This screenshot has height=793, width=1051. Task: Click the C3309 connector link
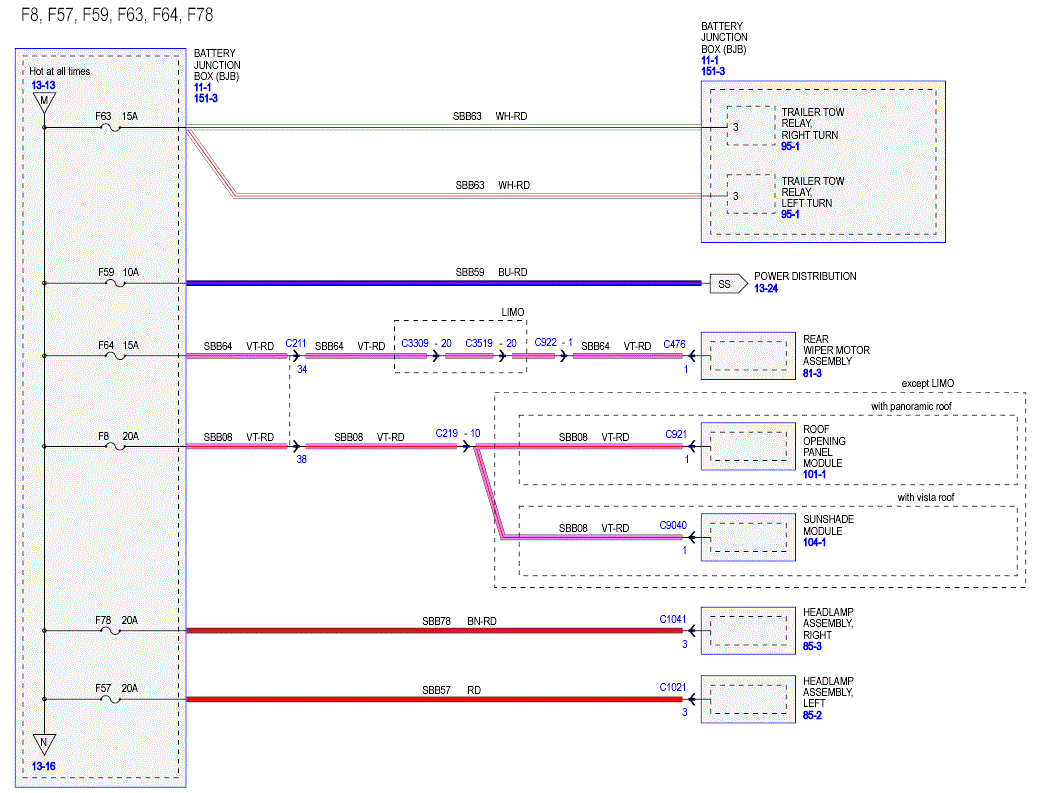(415, 343)
